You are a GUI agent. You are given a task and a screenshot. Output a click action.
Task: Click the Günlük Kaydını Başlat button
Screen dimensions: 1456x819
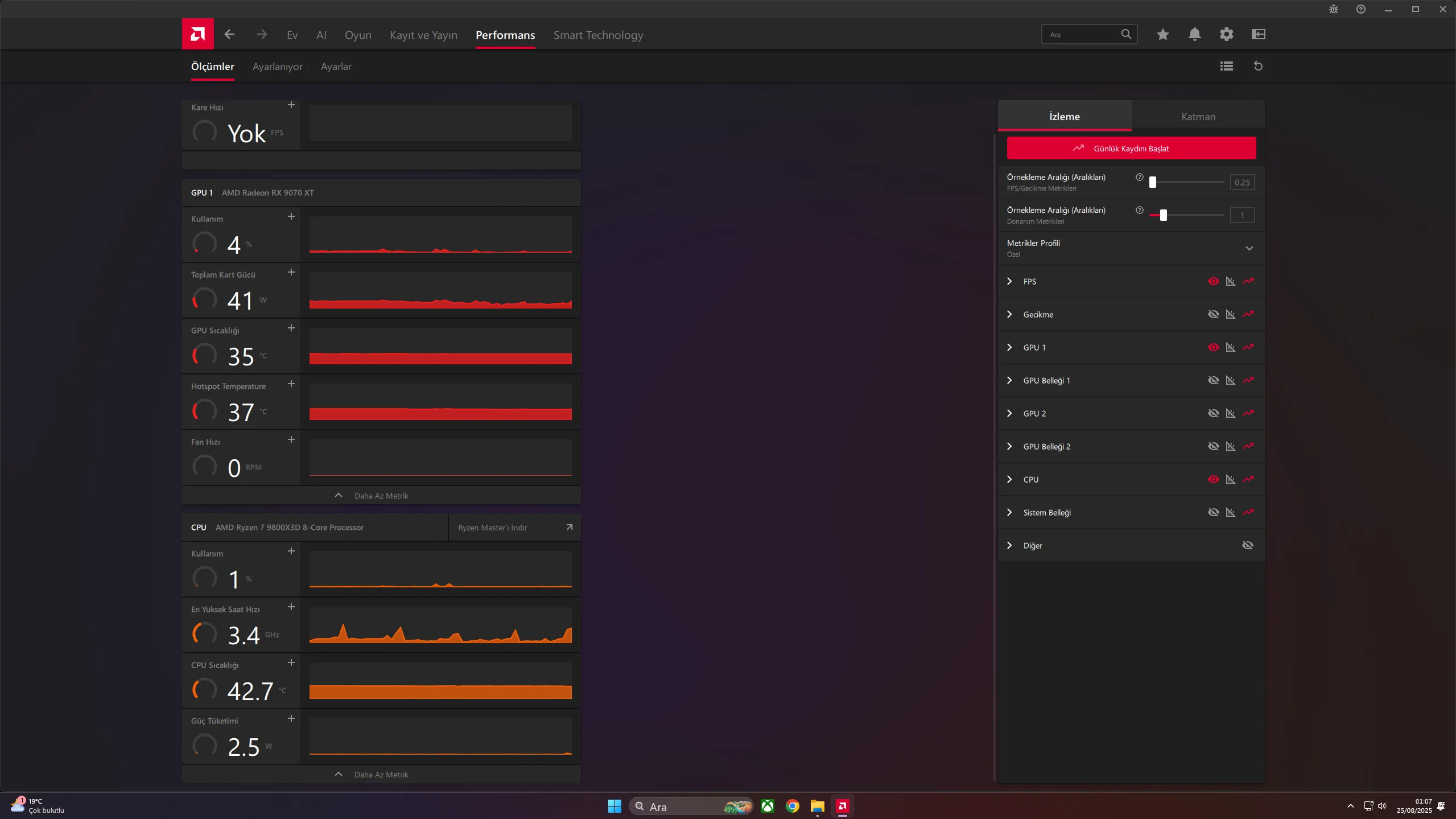point(1131,148)
